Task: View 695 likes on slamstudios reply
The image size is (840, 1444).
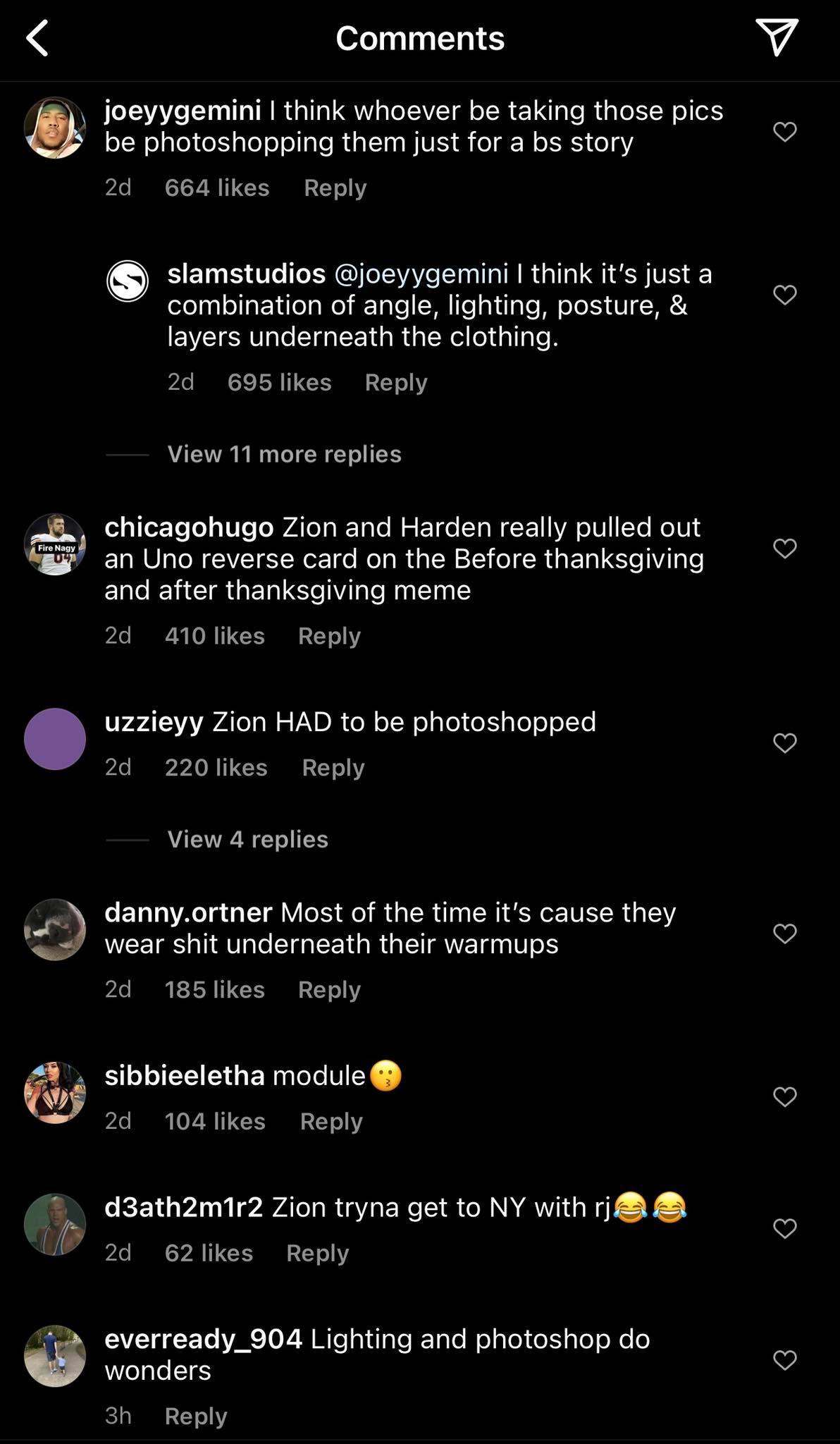Action: pyautogui.click(x=279, y=382)
